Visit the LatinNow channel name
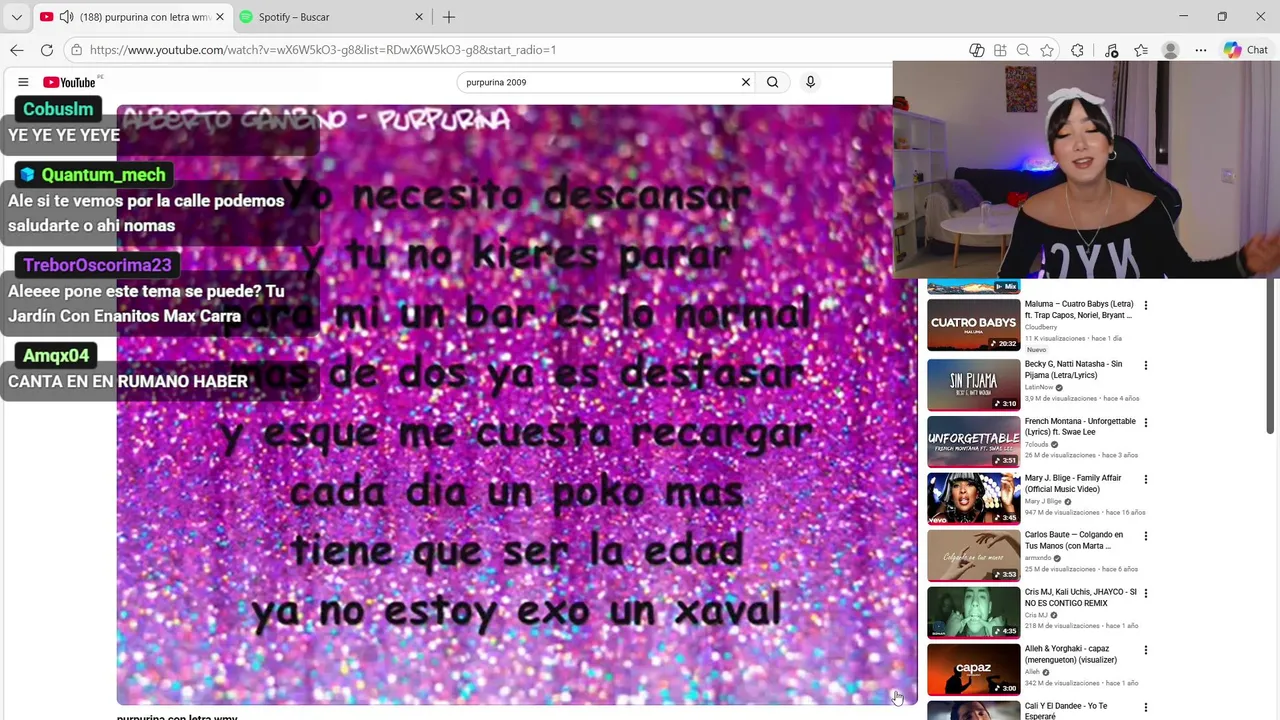 (x=1039, y=387)
